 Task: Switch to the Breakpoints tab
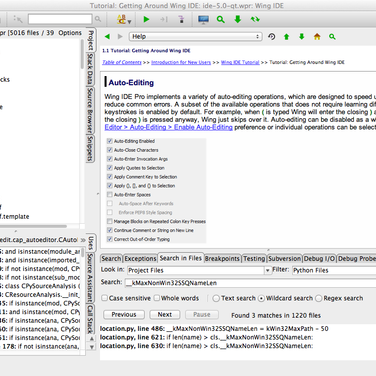[222, 258]
